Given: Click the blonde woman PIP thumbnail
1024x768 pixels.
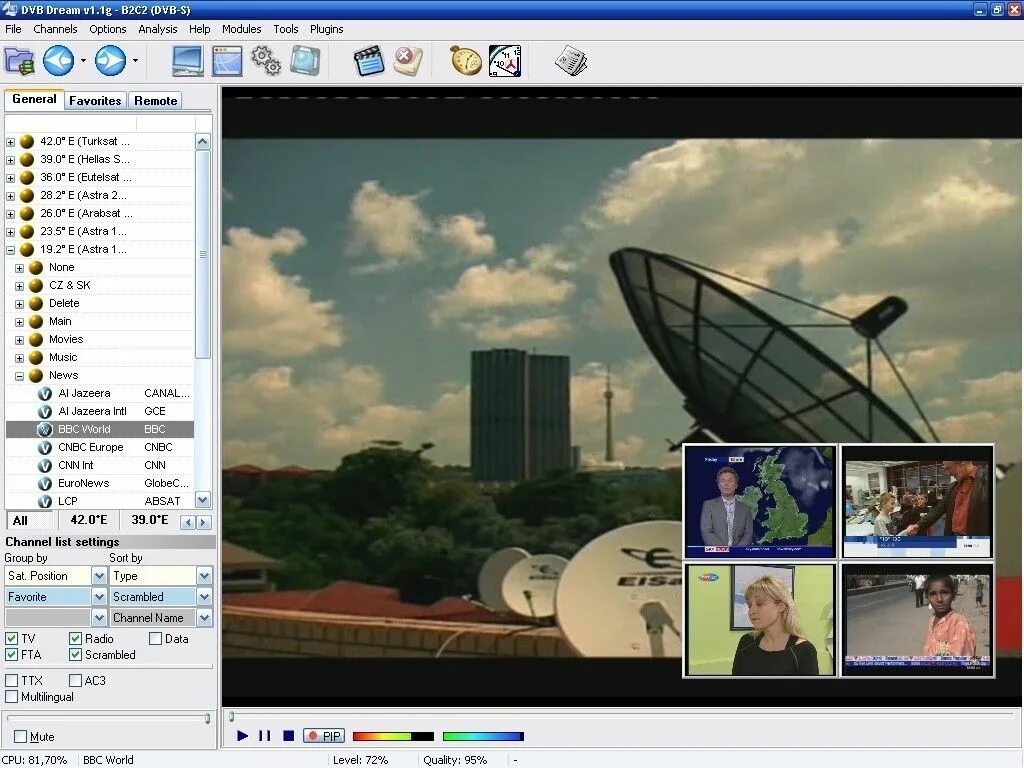Looking at the screenshot, I should coord(760,620).
